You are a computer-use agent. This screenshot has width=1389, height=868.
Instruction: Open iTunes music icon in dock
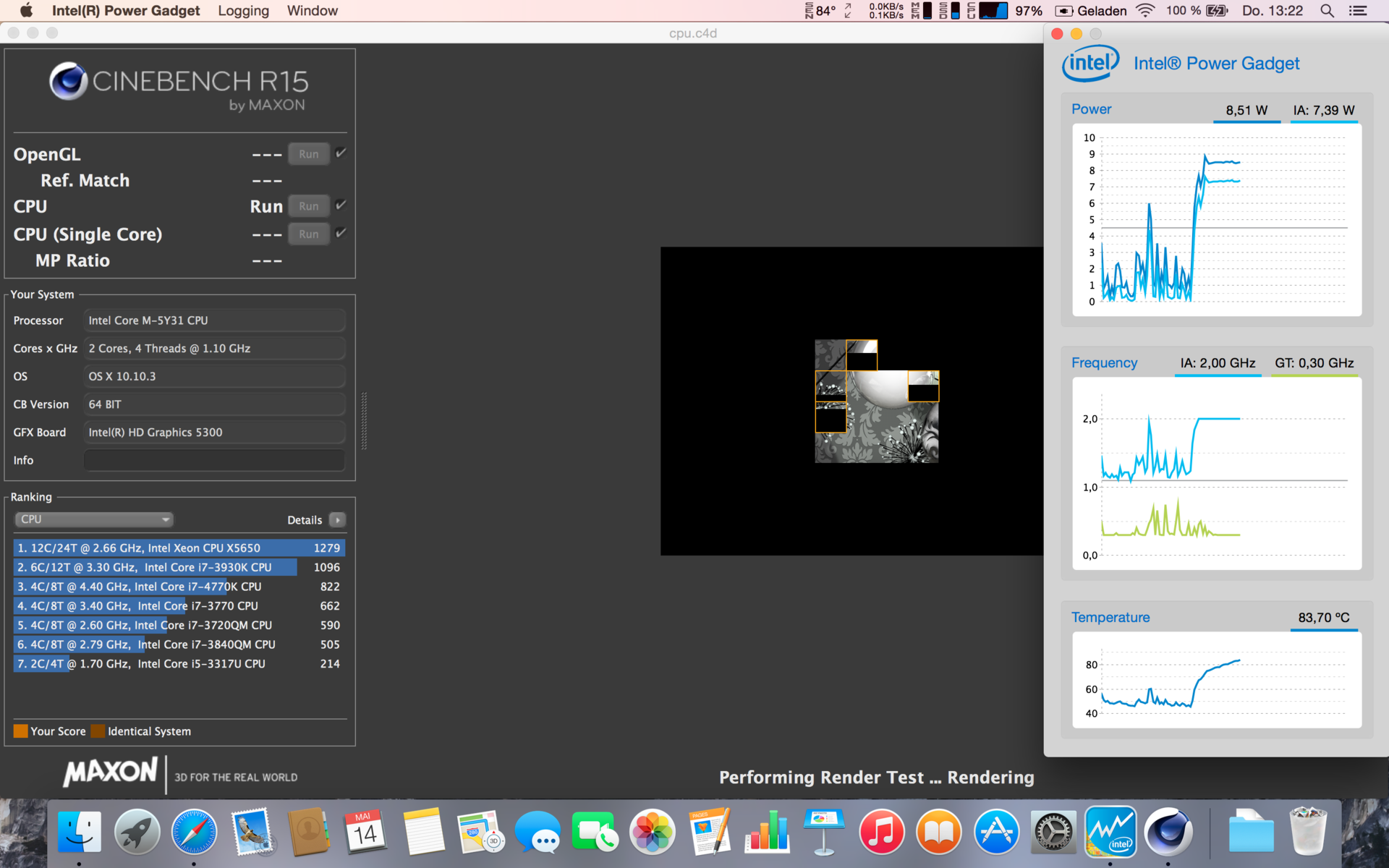881,832
